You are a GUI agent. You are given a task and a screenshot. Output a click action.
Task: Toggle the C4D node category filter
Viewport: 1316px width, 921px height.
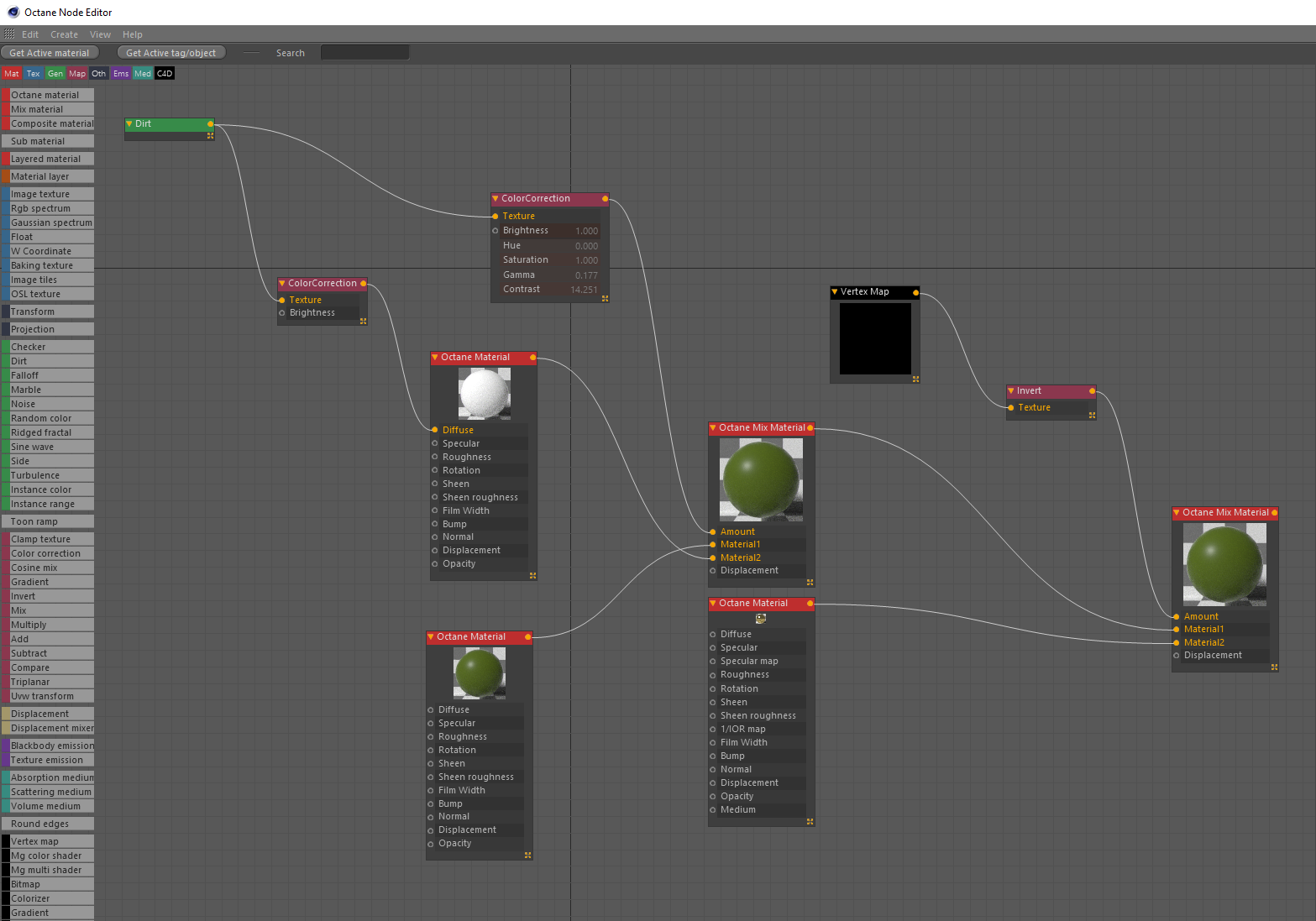pyautogui.click(x=165, y=74)
